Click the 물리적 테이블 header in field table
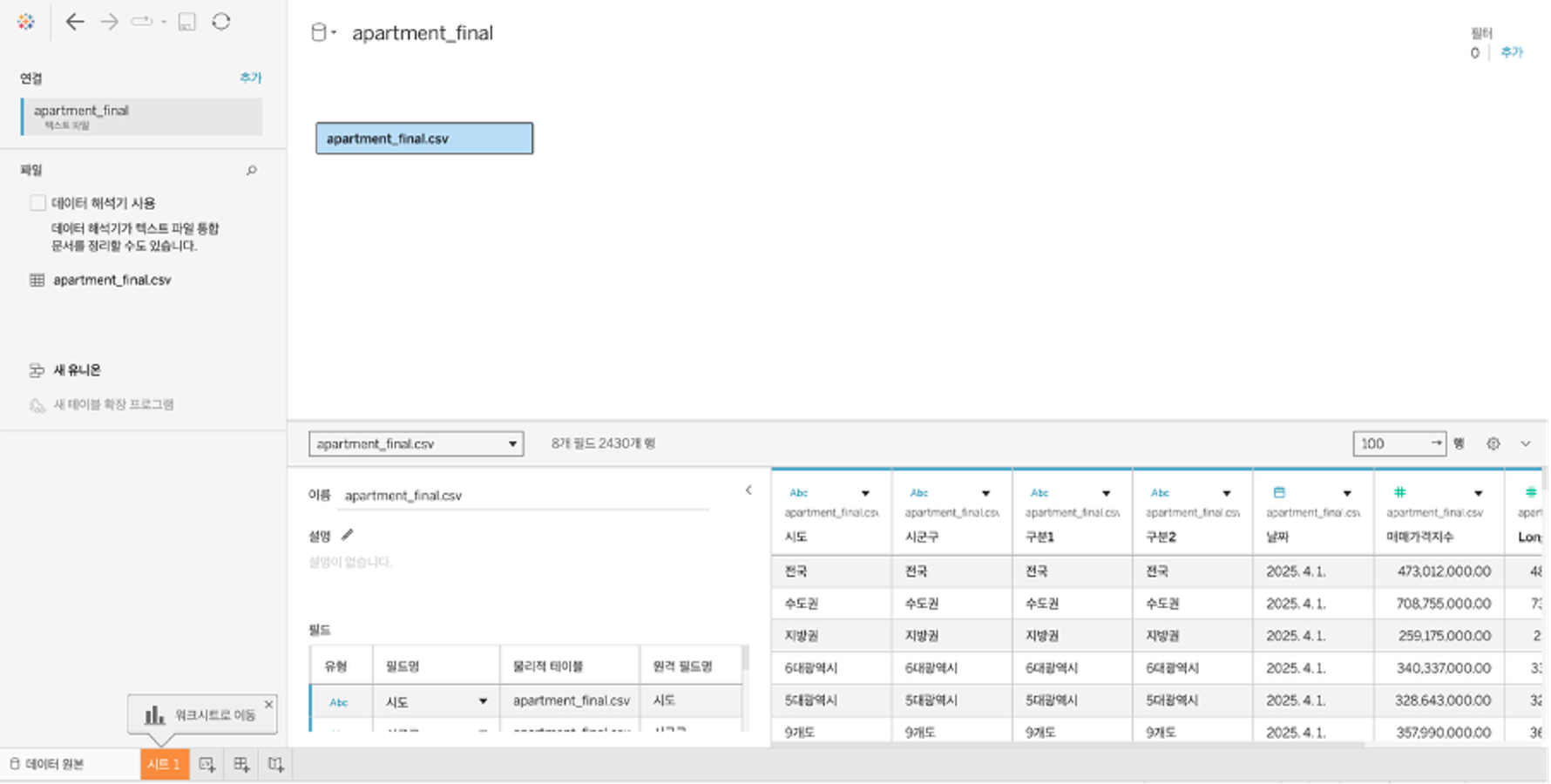1551x784 pixels. (548, 666)
